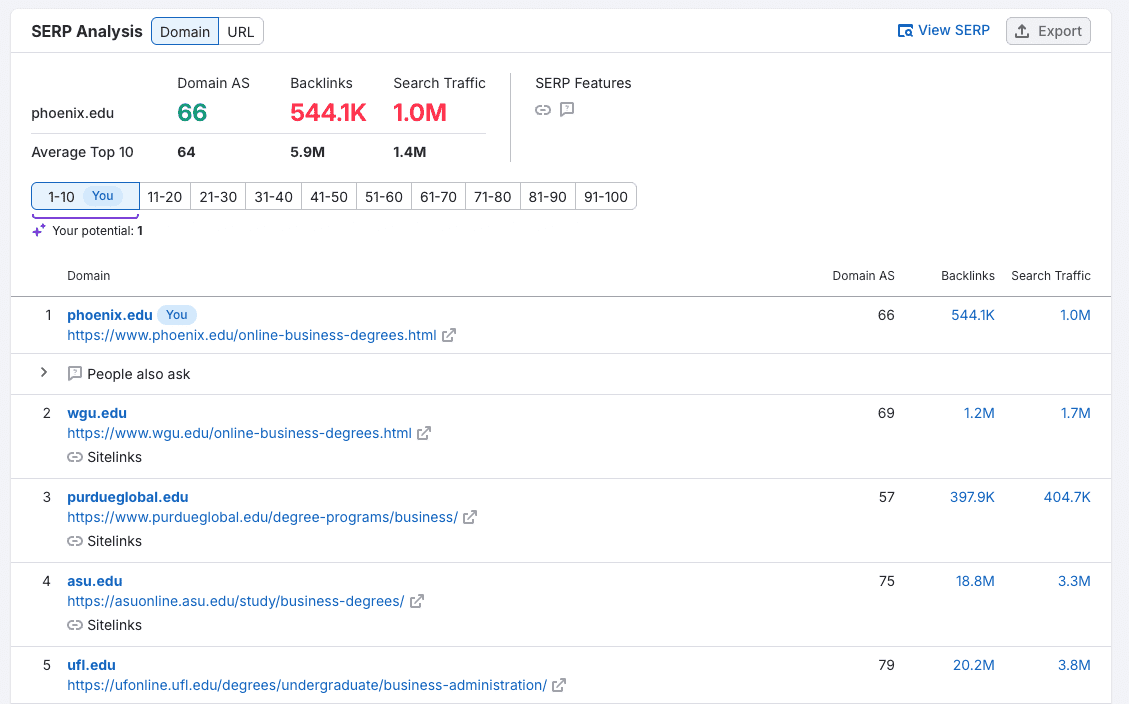Switch to positions 61-70
The width and height of the screenshot is (1129, 704).
click(438, 196)
